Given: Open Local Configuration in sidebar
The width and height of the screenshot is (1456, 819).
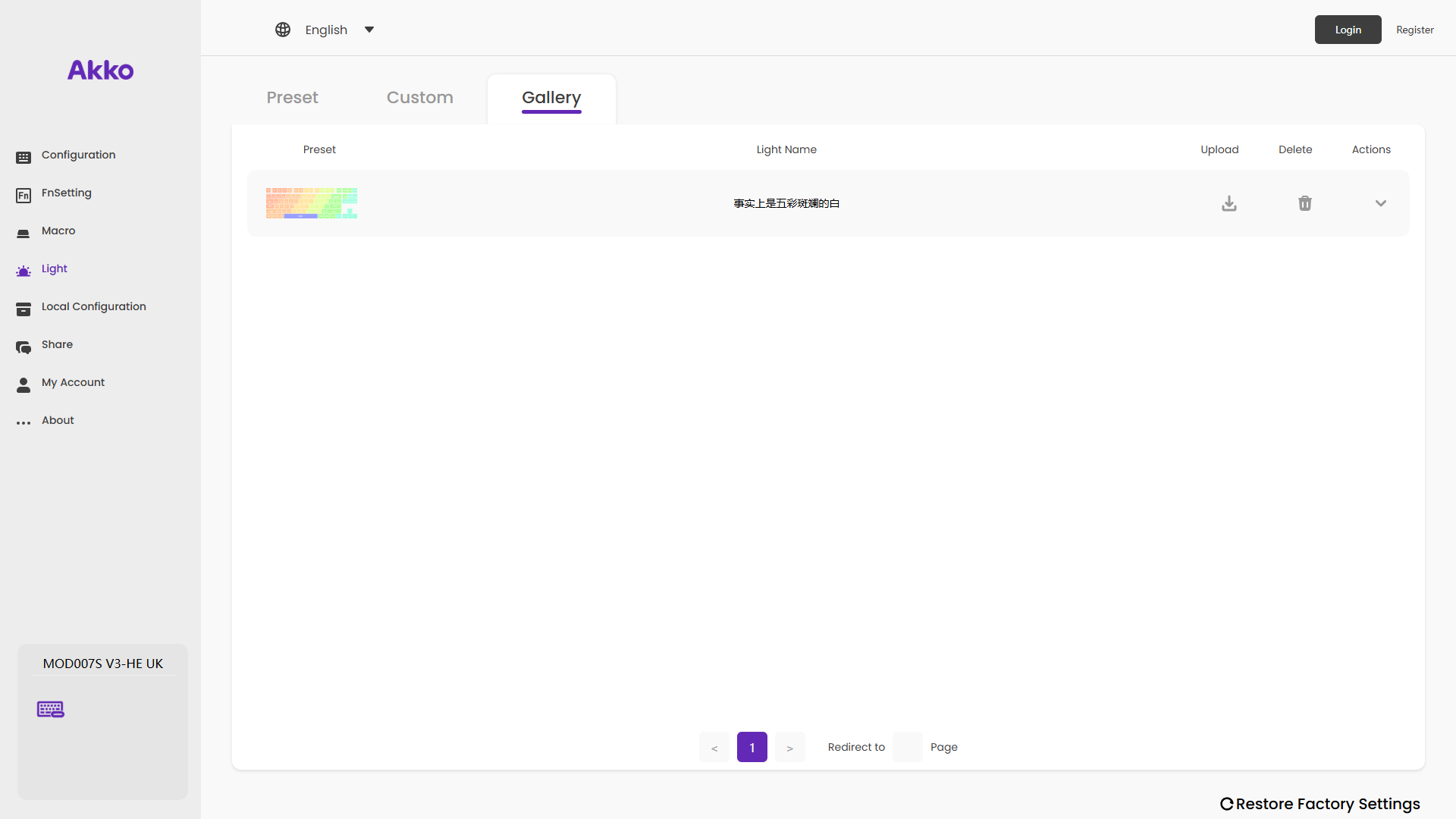Looking at the screenshot, I should pyautogui.click(x=93, y=306).
